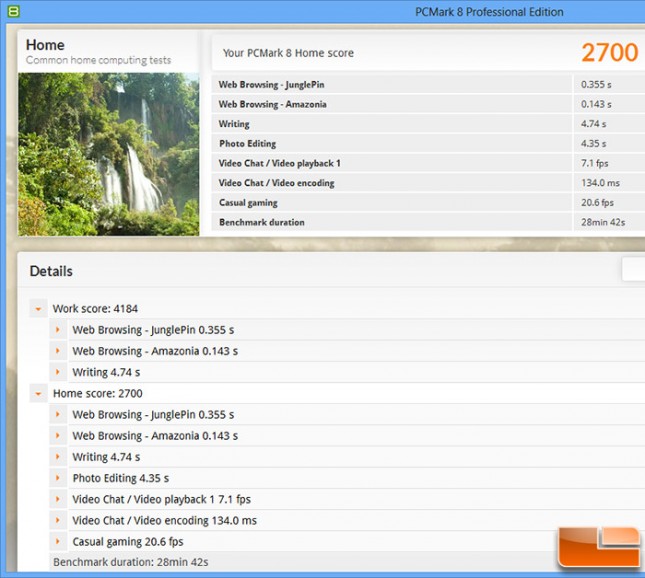Select the 2700 Home score value
645x578 pixels.
tap(610, 53)
